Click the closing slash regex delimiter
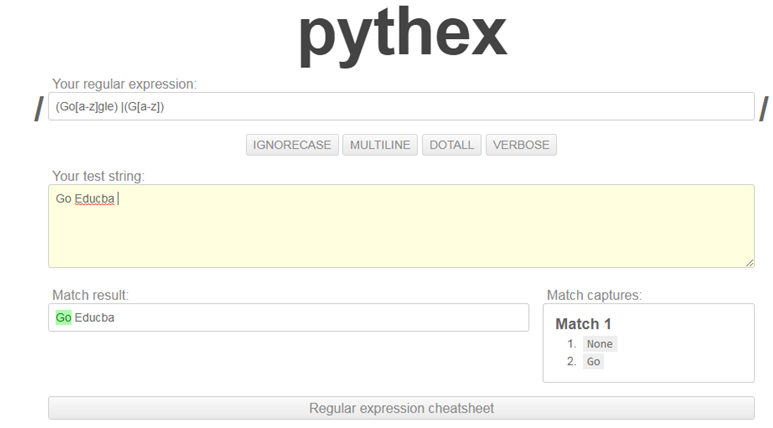Screen dimensions: 773x428 pyautogui.click(x=763, y=108)
